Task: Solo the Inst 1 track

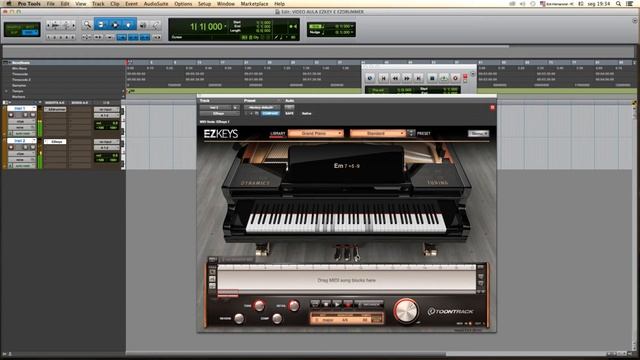Action: [26, 115]
